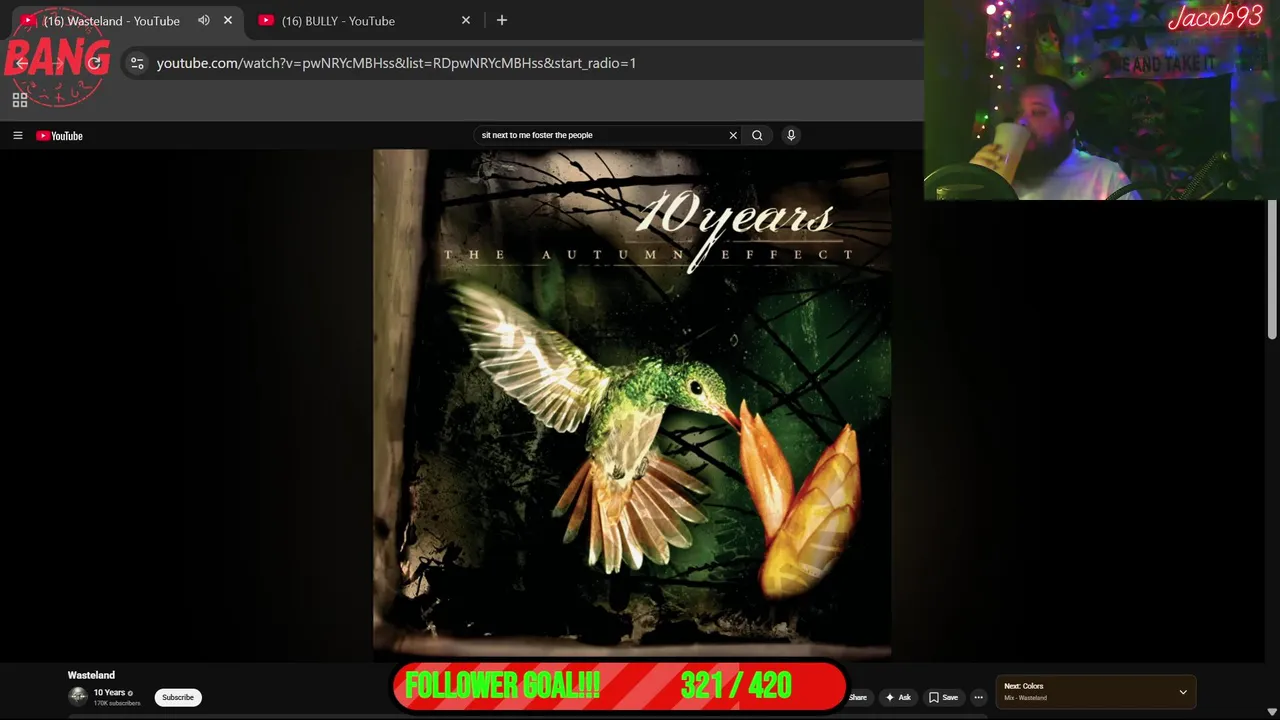Start voice search with microphone icon
This screenshot has width=1280, height=720.
click(791, 135)
